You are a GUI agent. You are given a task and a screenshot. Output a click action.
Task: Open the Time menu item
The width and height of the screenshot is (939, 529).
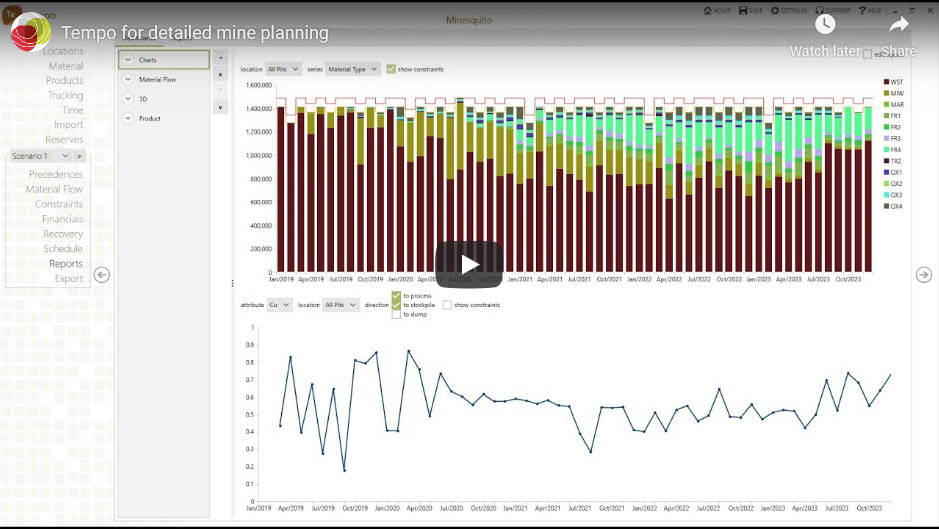(x=72, y=110)
